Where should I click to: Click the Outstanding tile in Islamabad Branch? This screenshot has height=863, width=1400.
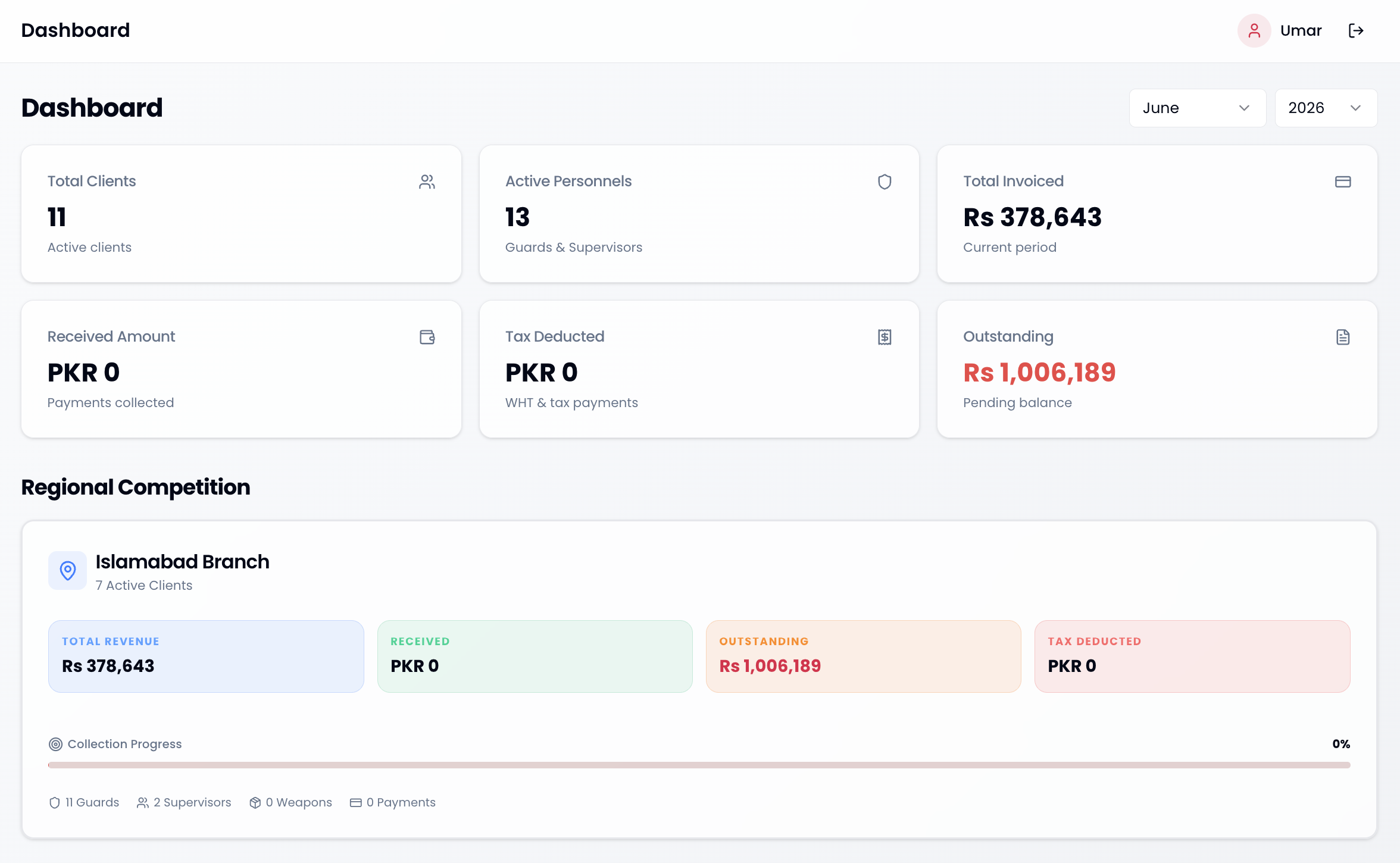coord(863,656)
